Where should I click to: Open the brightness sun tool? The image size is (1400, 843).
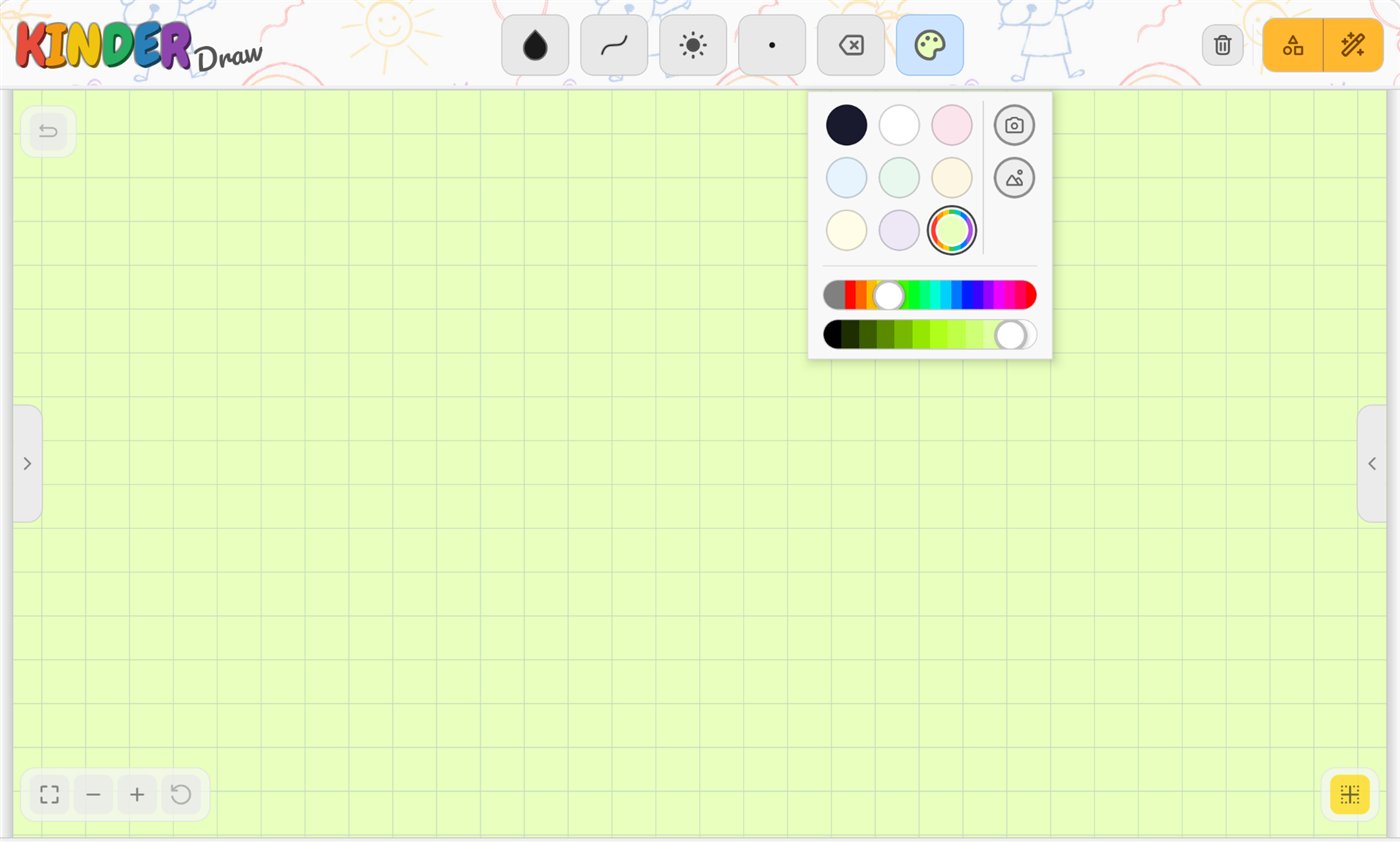tap(693, 45)
